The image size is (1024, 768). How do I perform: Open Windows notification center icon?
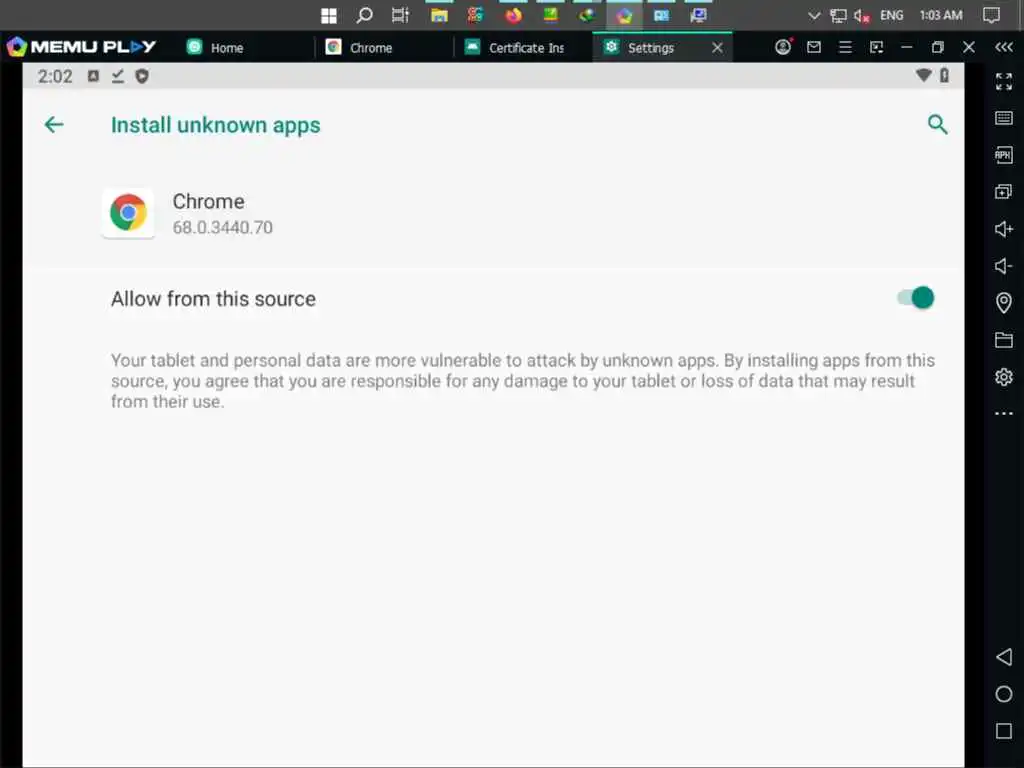point(991,15)
